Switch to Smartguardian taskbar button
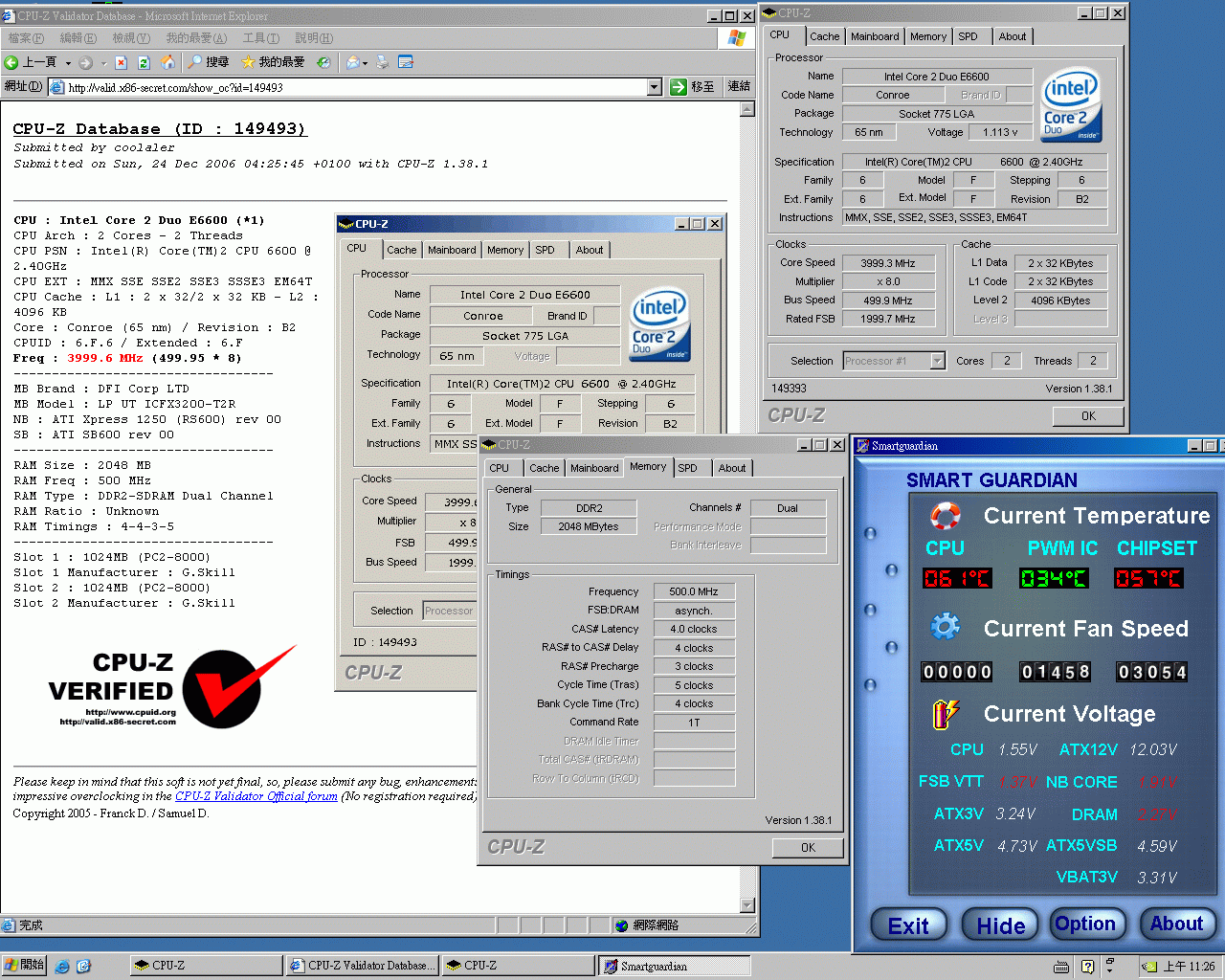Viewport: 1225px width, 980px height. point(674,966)
